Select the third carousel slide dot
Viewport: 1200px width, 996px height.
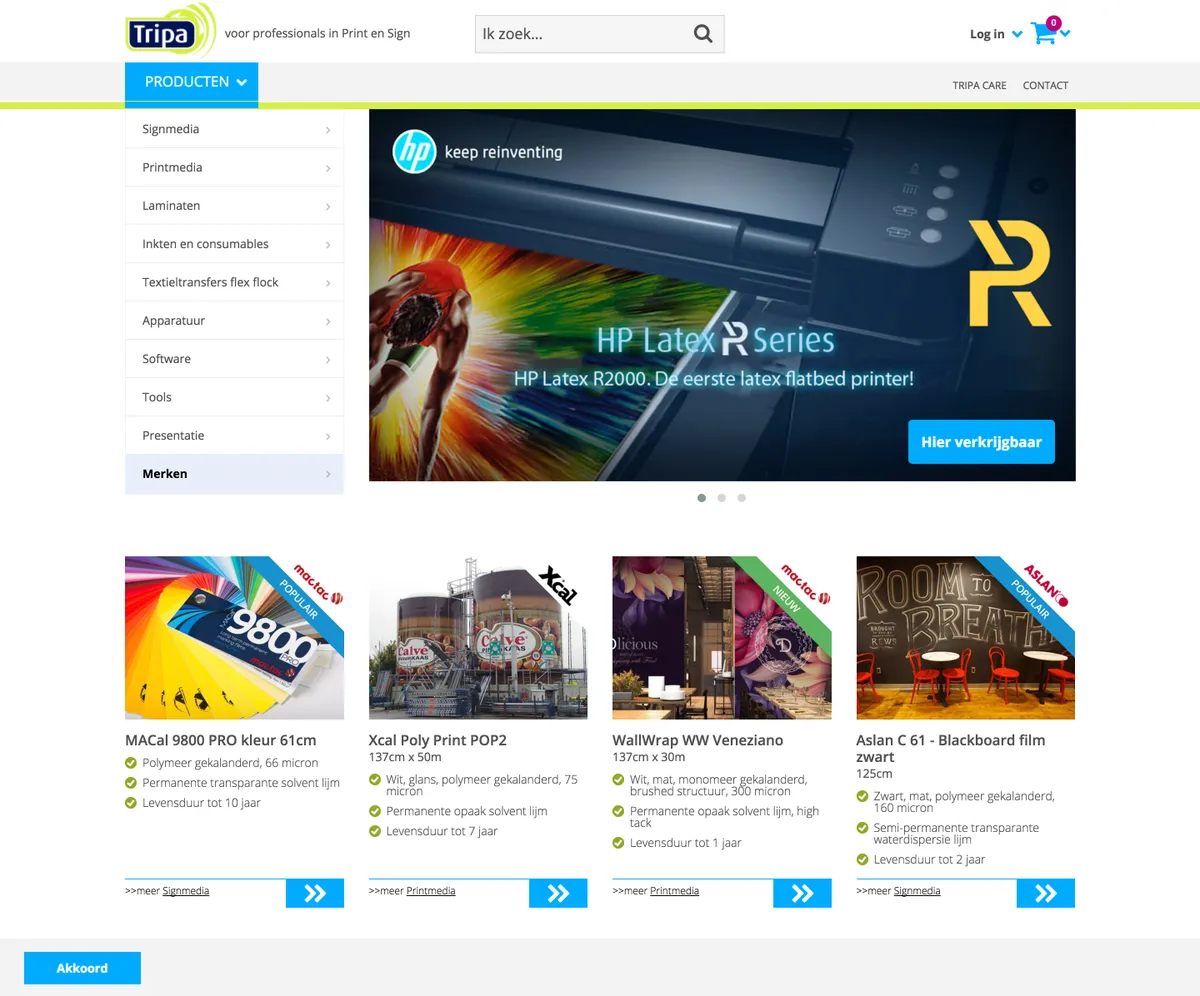click(741, 498)
